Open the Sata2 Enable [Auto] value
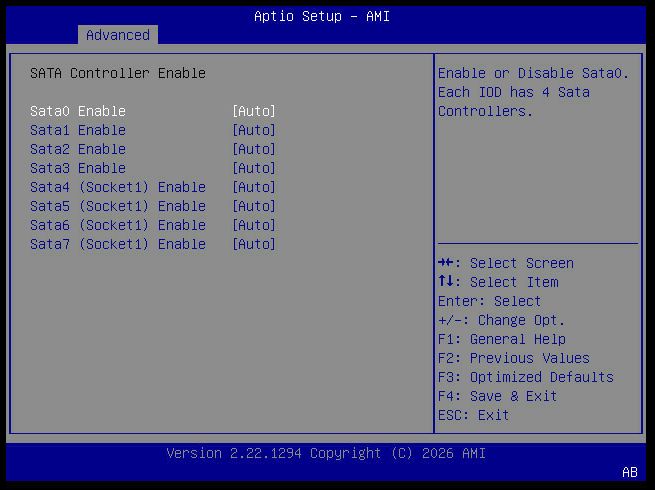Viewport: 655px width, 490px height. coord(254,149)
